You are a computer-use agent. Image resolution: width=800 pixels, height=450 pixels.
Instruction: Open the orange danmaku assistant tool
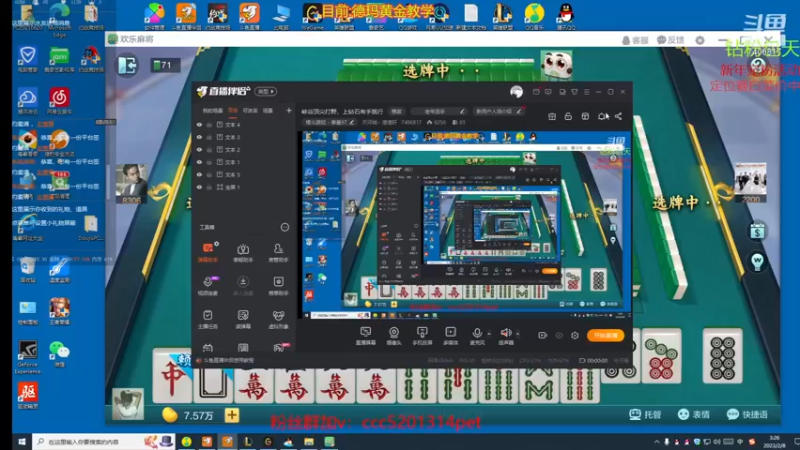pos(208,252)
